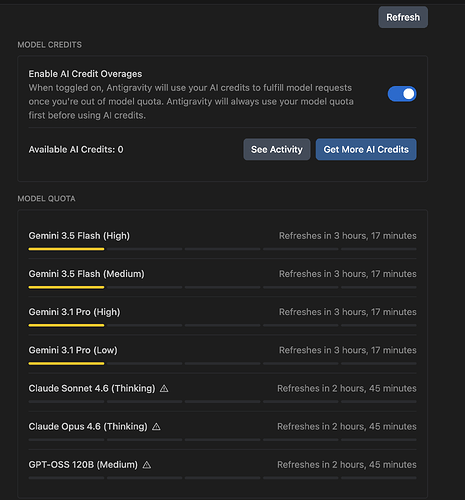Toggle Enable AI Credit Overages switch
Image resolution: width=465 pixels, height=500 pixels.
pos(402,94)
